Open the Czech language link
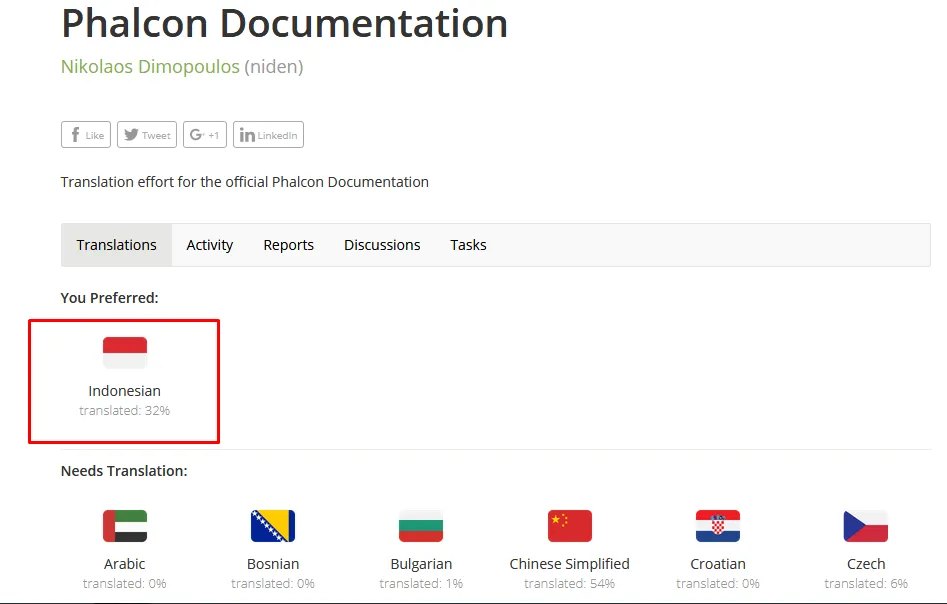The height and width of the screenshot is (604, 947). (866, 564)
